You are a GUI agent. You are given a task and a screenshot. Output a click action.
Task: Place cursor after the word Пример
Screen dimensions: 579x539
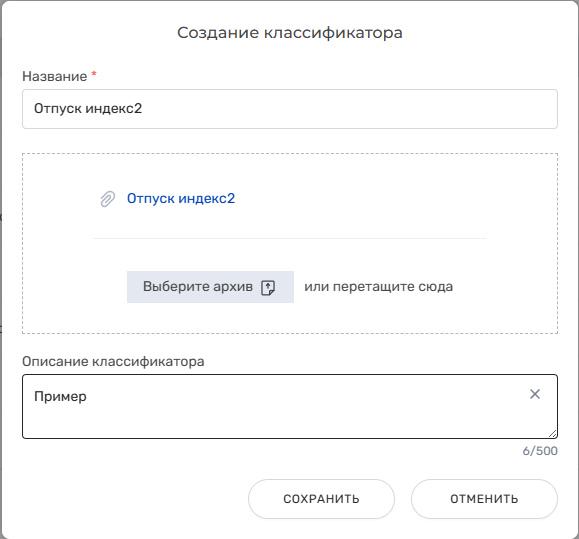click(87, 396)
